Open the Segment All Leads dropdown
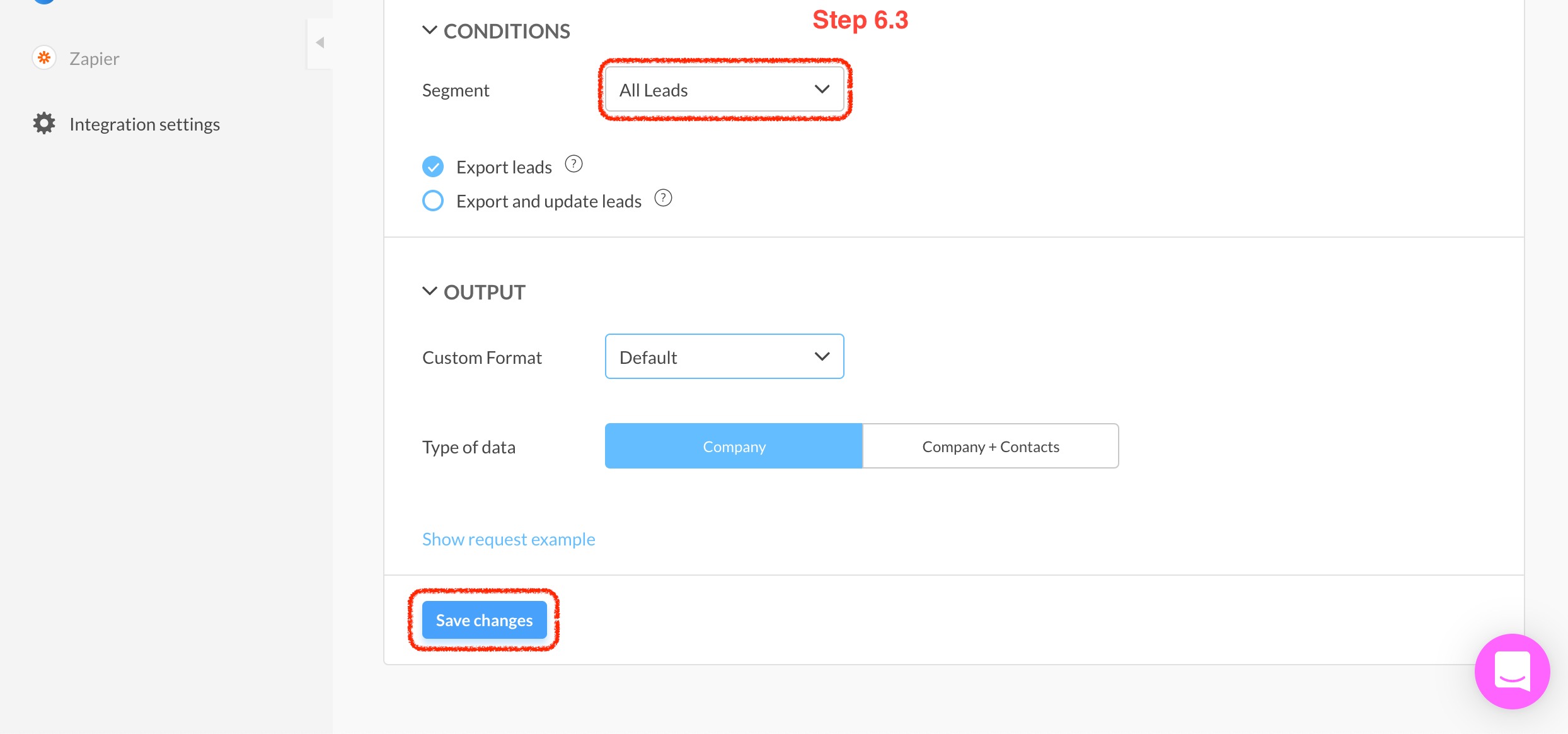The width and height of the screenshot is (1568, 734). click(724, 90)
